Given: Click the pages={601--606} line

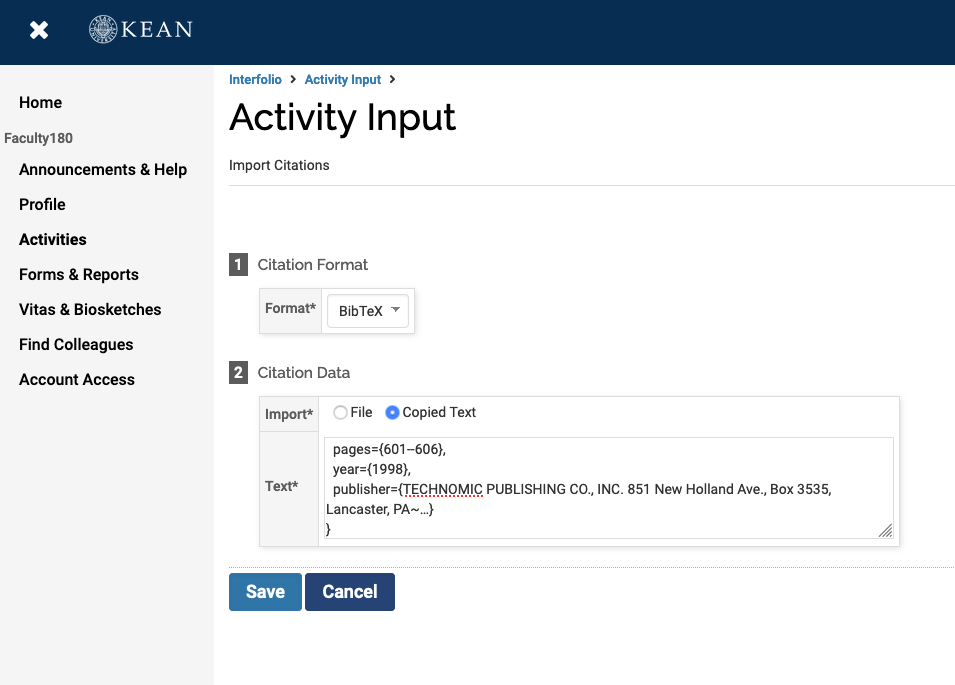Looking at the screenshot, I should tap(389, 449).
